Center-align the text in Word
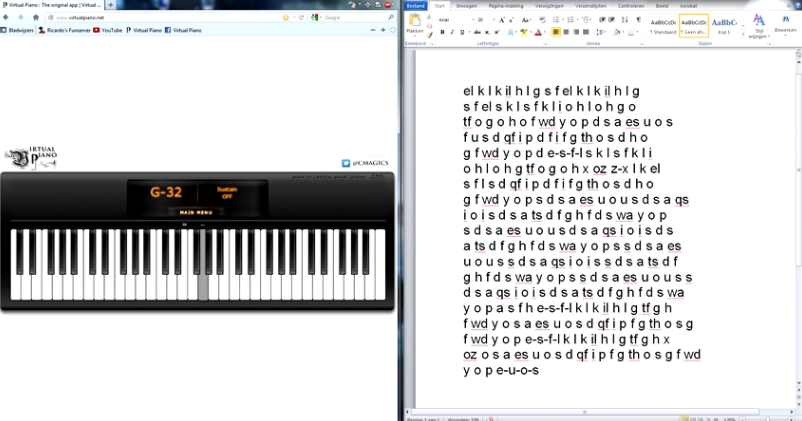This screenshot has width=802, height=421. (566, 32)
